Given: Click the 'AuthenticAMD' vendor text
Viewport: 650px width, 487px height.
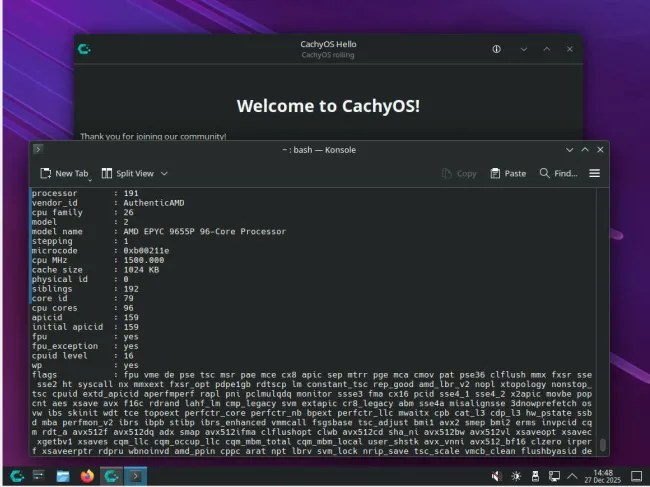Looking at the screenshot, I should [x=154, y=203].
